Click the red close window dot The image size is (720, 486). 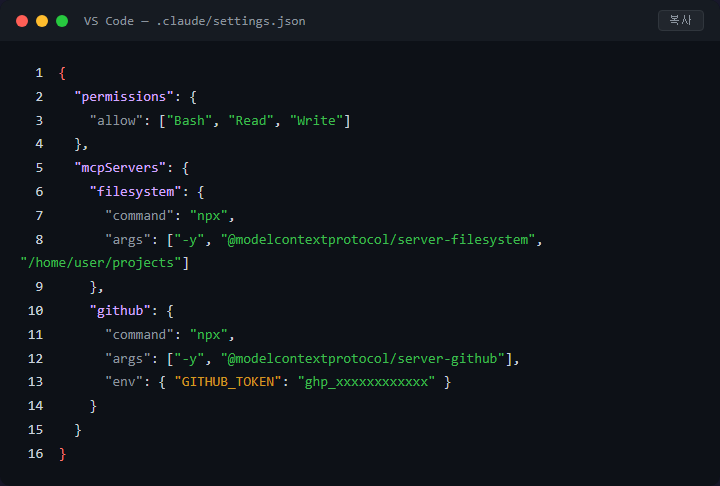[22, 21]
